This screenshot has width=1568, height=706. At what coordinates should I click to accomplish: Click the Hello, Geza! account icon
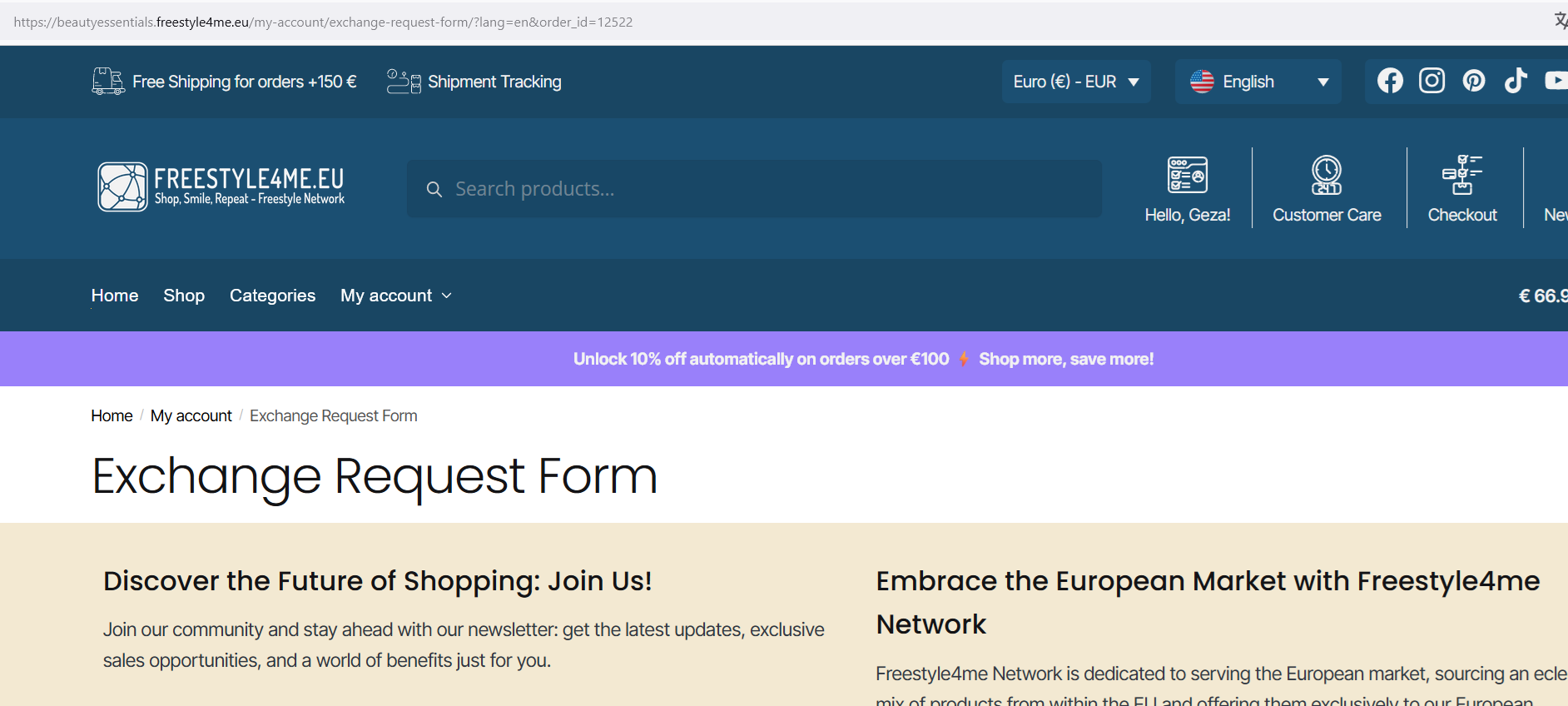(x=1187, y=175)
